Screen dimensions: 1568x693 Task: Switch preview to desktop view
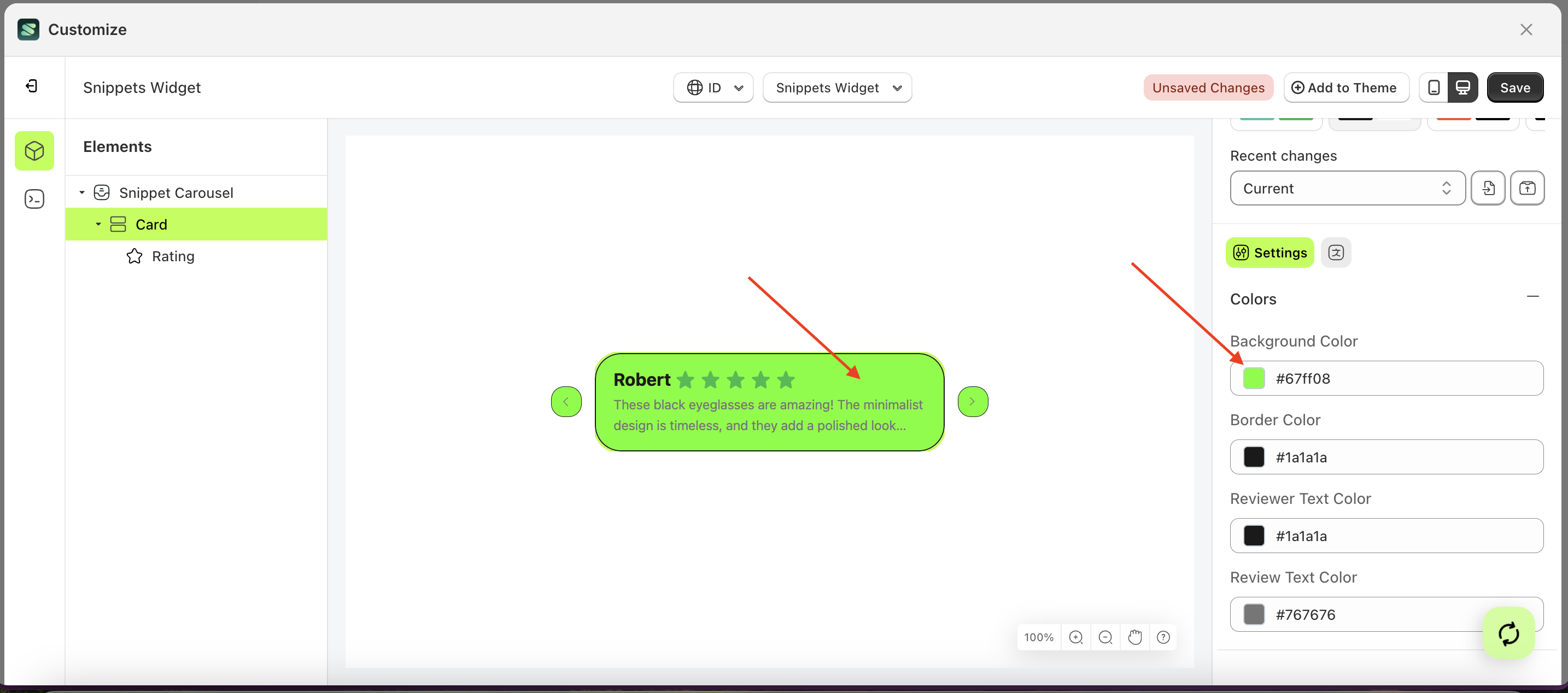(1464, 87)
